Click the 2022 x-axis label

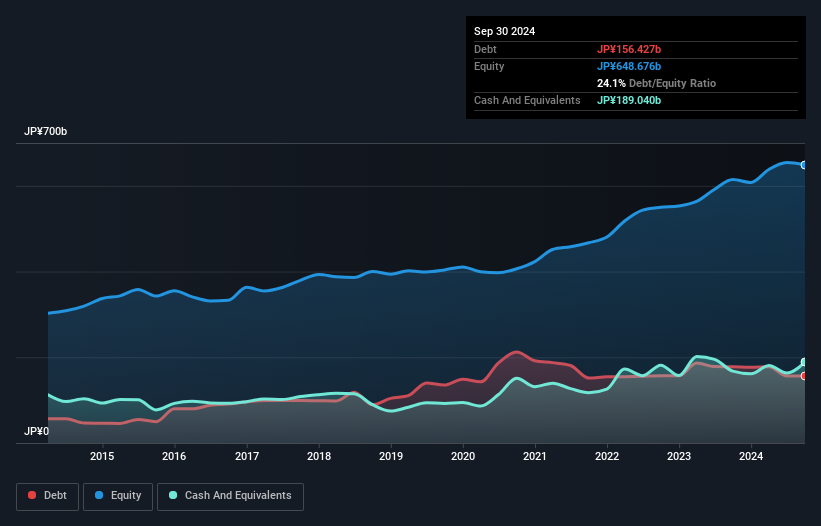click(x=607, y=456)
